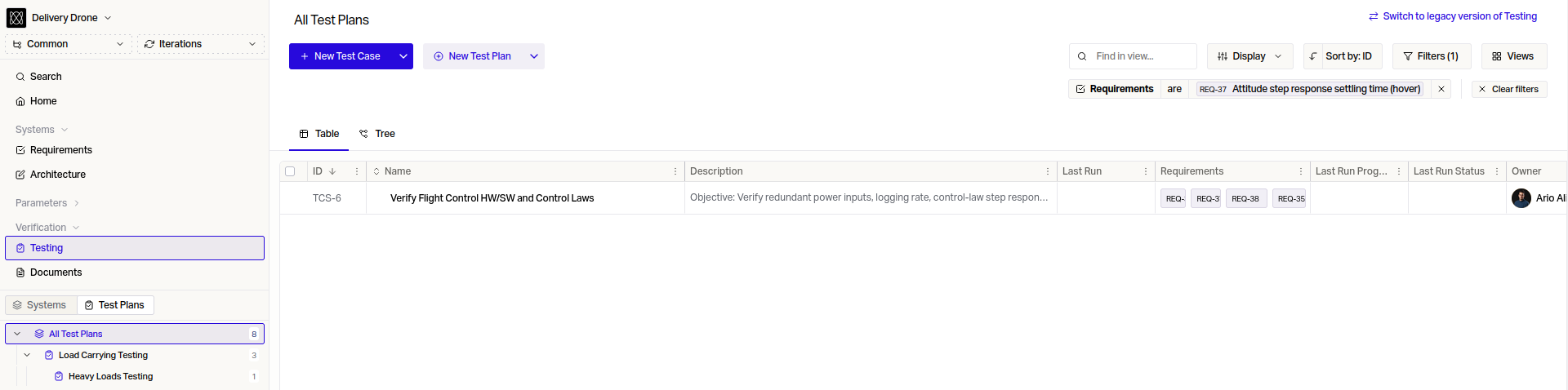Select the Test Plans toggle in sidebar
Image resolution: width=1568 pixels, height=390 pixels.
[x=115, y=305]
